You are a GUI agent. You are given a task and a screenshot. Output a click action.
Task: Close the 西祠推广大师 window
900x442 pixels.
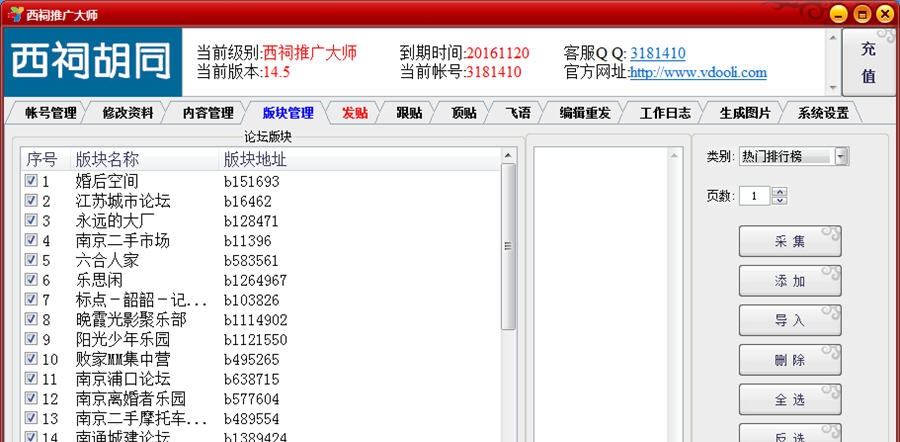(886, 14)
